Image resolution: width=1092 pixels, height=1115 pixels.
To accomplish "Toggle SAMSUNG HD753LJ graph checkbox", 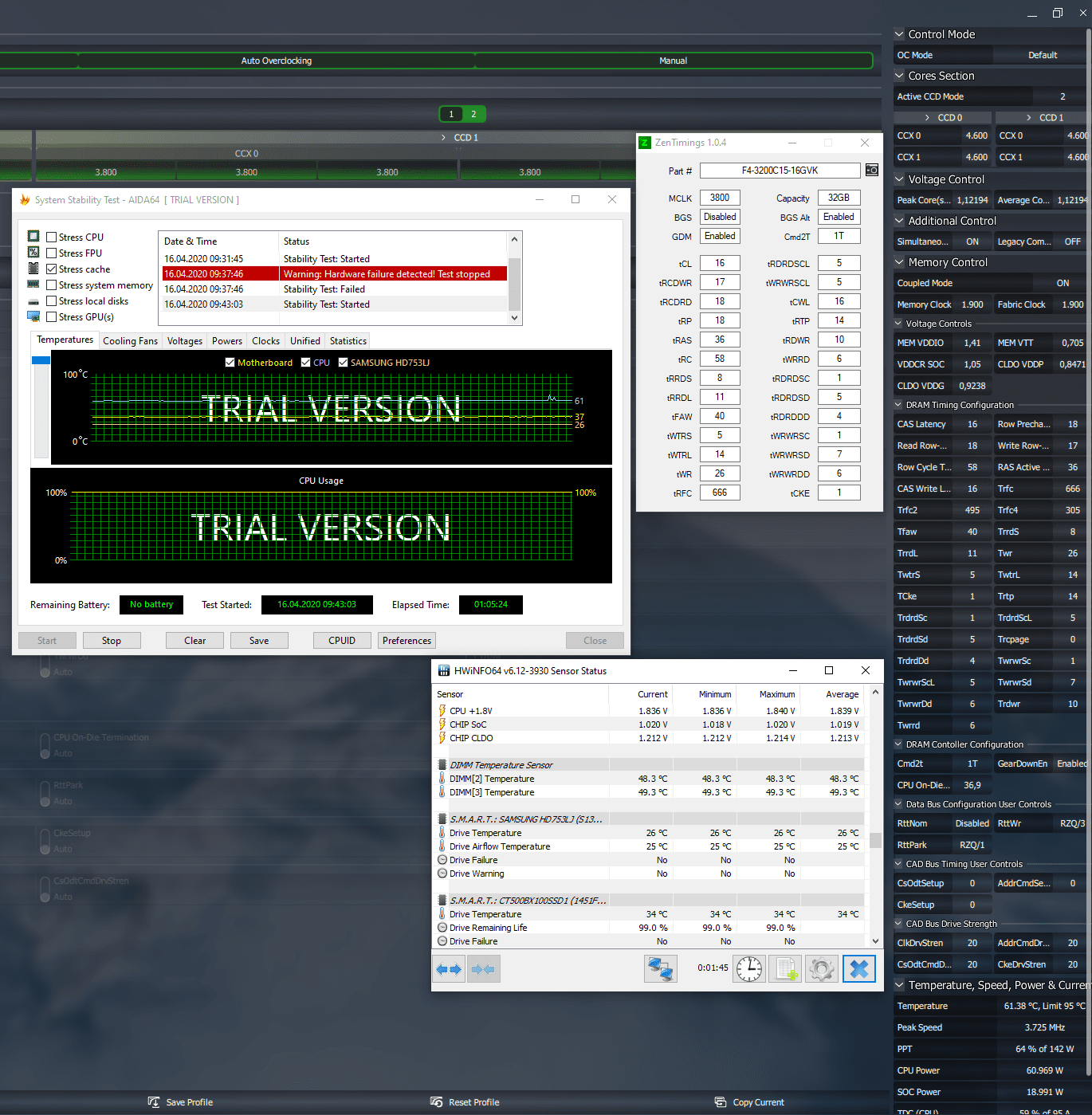I will (x=344, y=363).
